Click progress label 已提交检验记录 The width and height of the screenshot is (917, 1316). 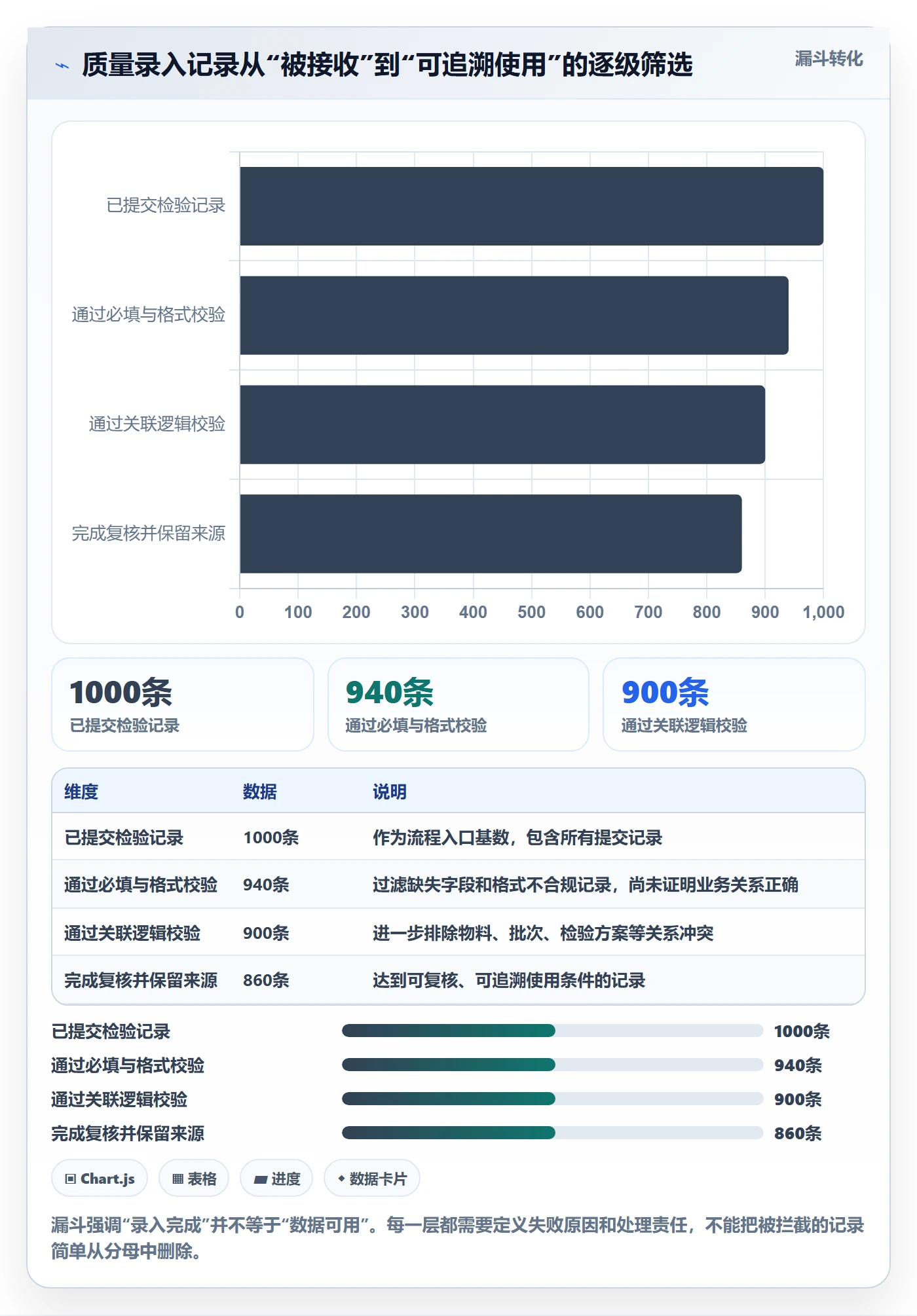[111, 1031]
